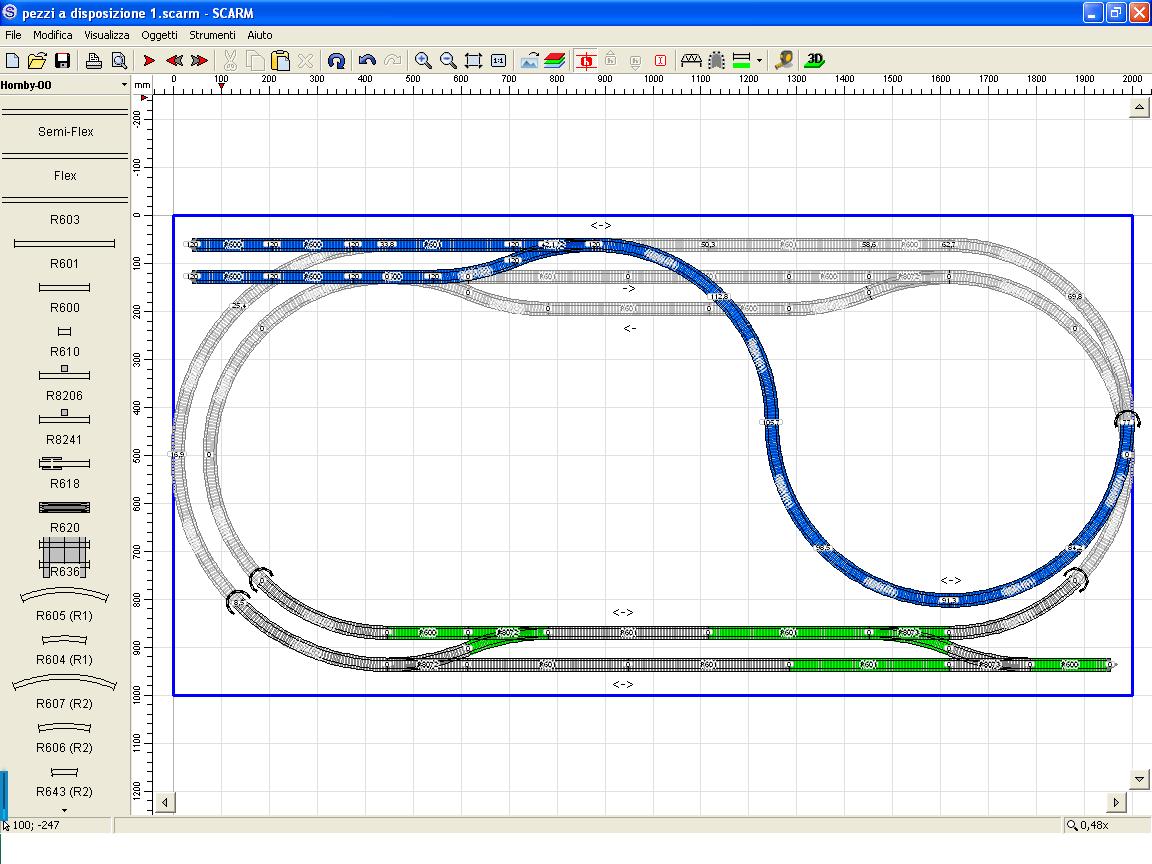1152x864 pixels.
Task: Click the vertical scrollbar up arrow
Action: tap(1139, 107)
